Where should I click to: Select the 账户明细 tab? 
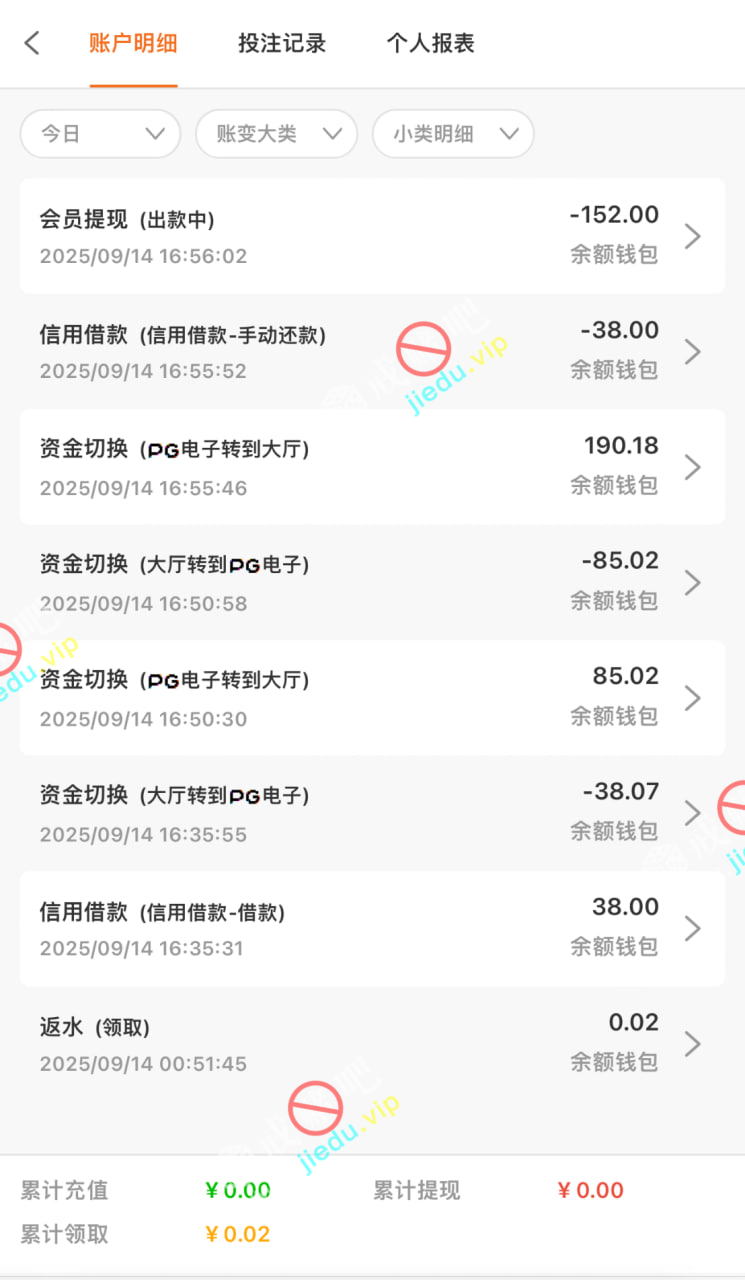[x=133, y=43]
